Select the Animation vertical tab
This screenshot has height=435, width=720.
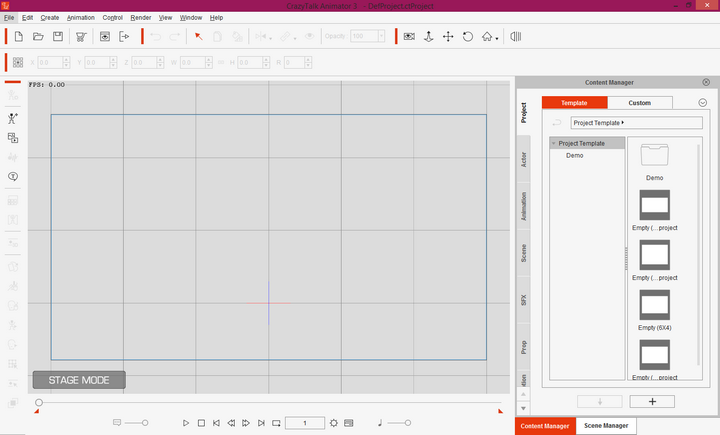(523, 206)
